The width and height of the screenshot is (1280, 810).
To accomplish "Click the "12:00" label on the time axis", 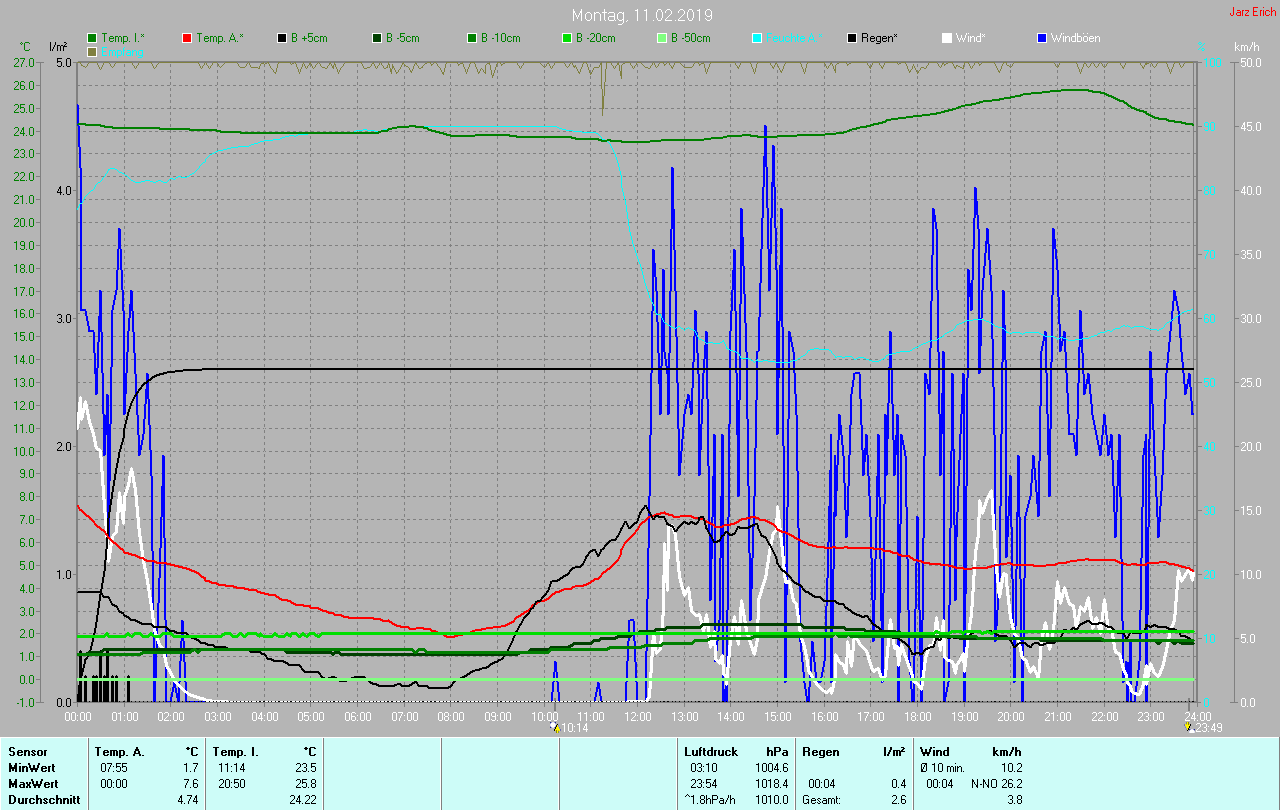I will 638,716.
